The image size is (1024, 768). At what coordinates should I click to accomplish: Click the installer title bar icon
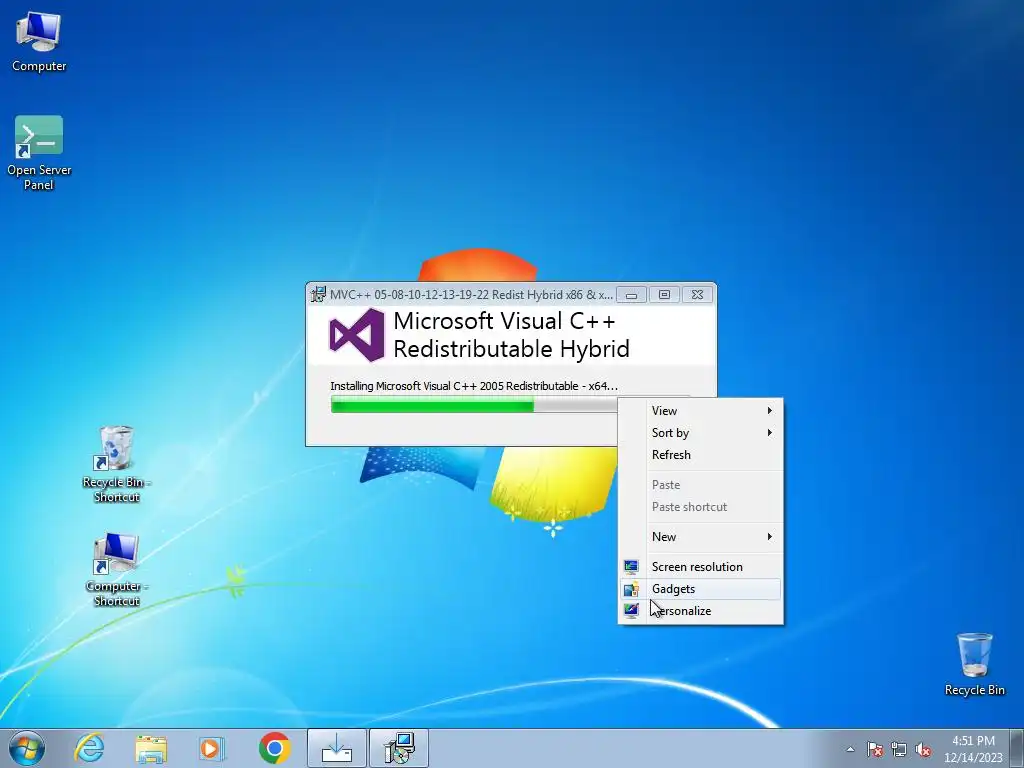(318, 295)
